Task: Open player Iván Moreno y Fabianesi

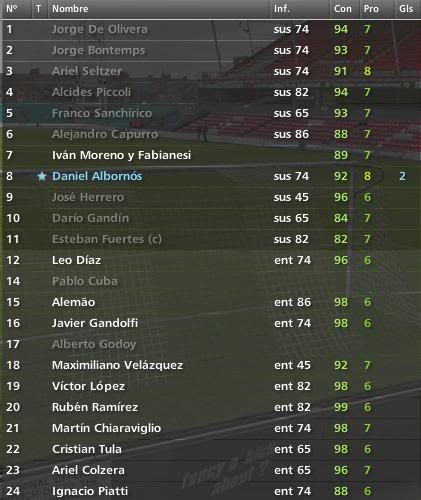Action: click(x=121, y=155)
